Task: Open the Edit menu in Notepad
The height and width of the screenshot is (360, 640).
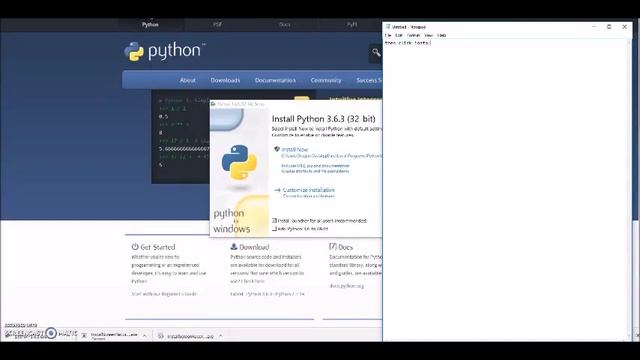Action: pos(399,36)
